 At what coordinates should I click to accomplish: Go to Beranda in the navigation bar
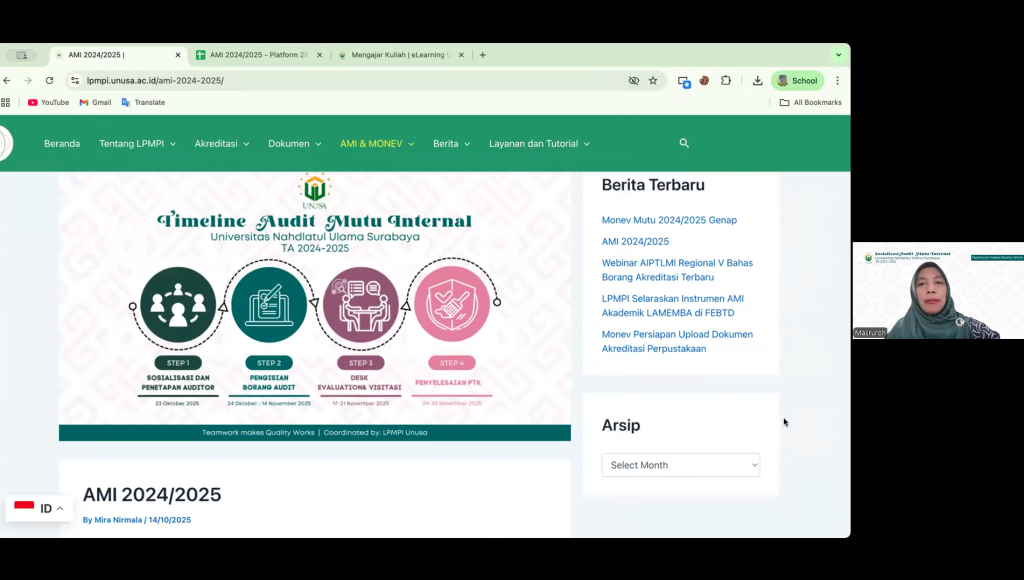click(x=62, y=144)
